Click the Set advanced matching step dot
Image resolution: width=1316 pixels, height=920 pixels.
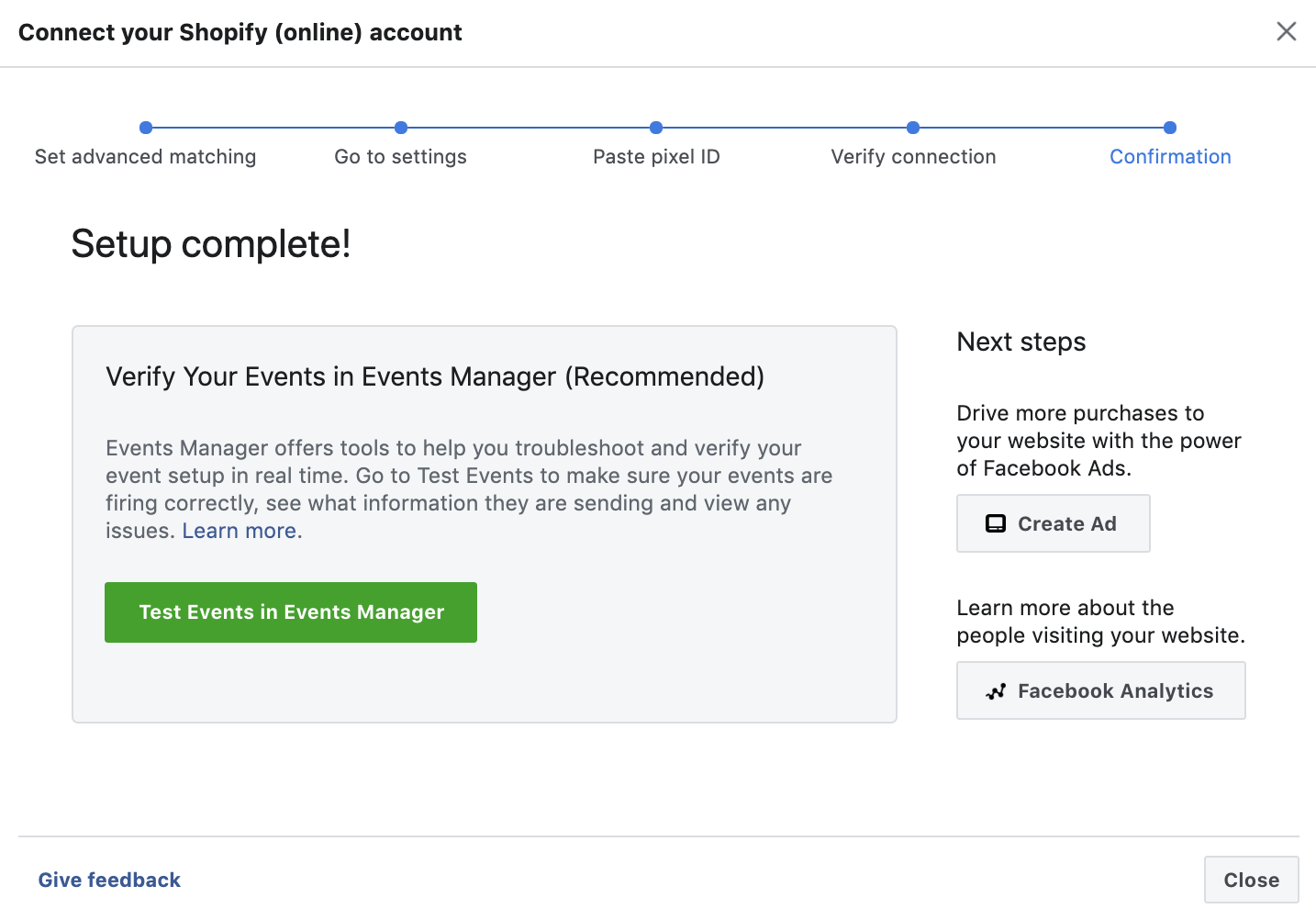[145, 128]
